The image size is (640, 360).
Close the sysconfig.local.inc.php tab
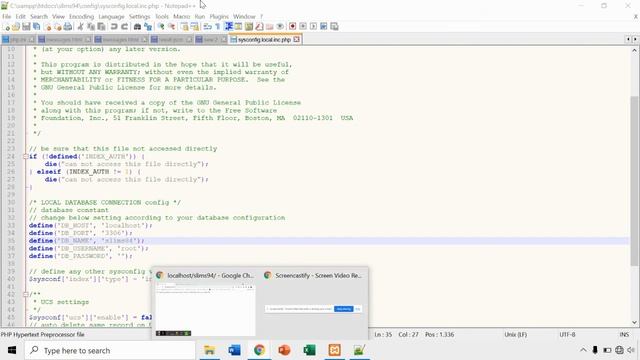[x=296, y=40]
